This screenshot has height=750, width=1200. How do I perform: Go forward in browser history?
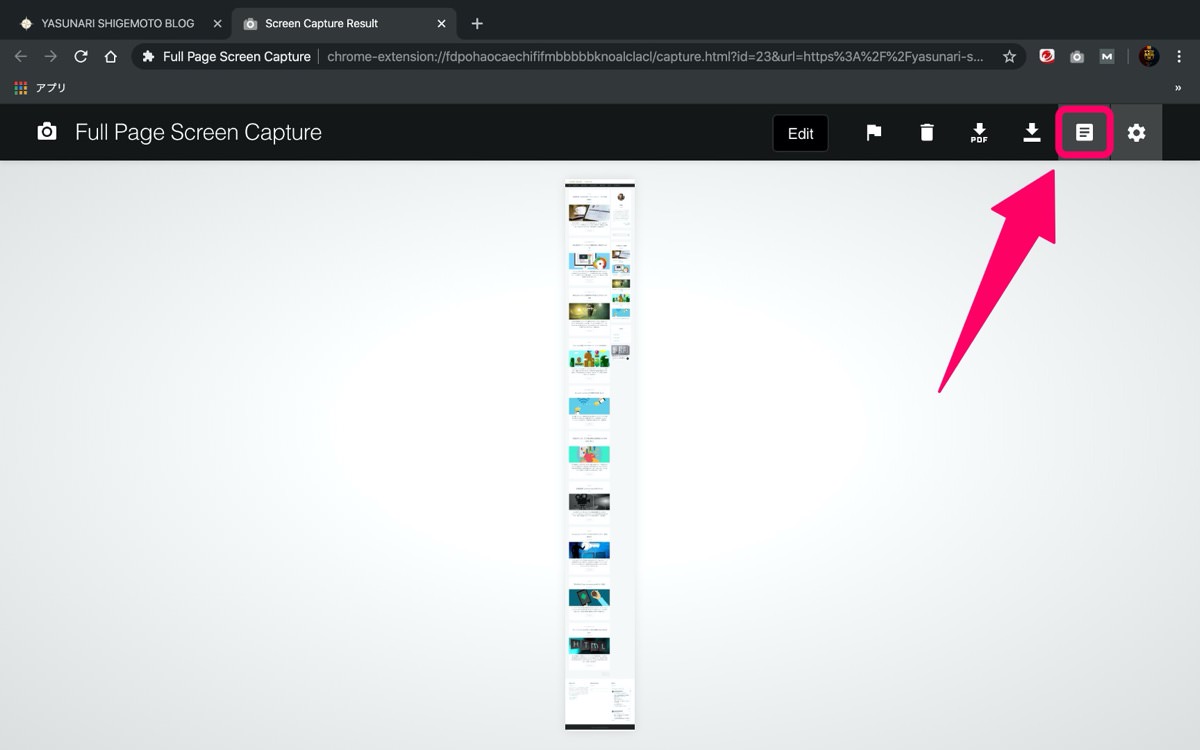[51, 57]
